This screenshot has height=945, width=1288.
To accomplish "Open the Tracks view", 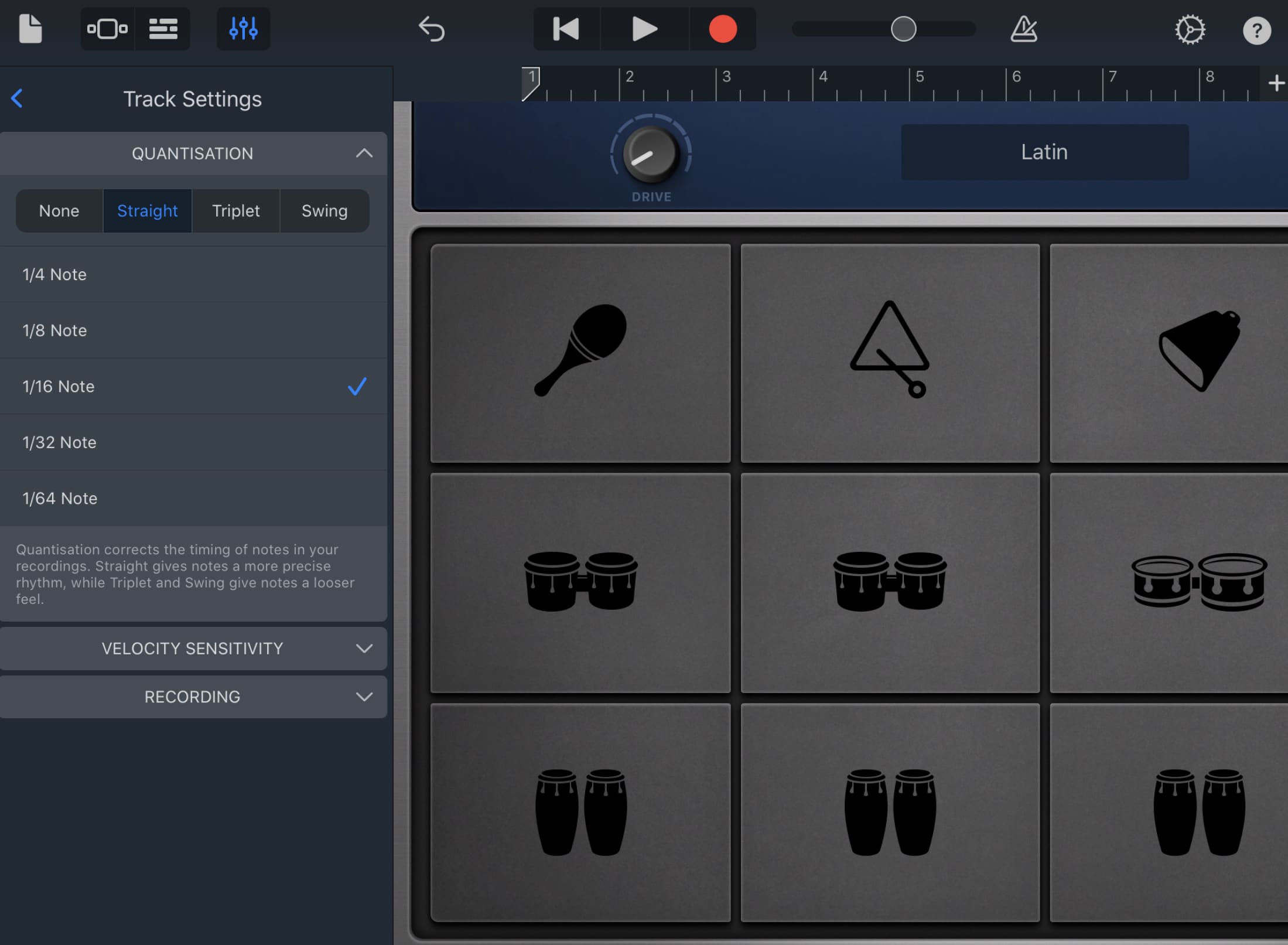I will click(163, 28).
